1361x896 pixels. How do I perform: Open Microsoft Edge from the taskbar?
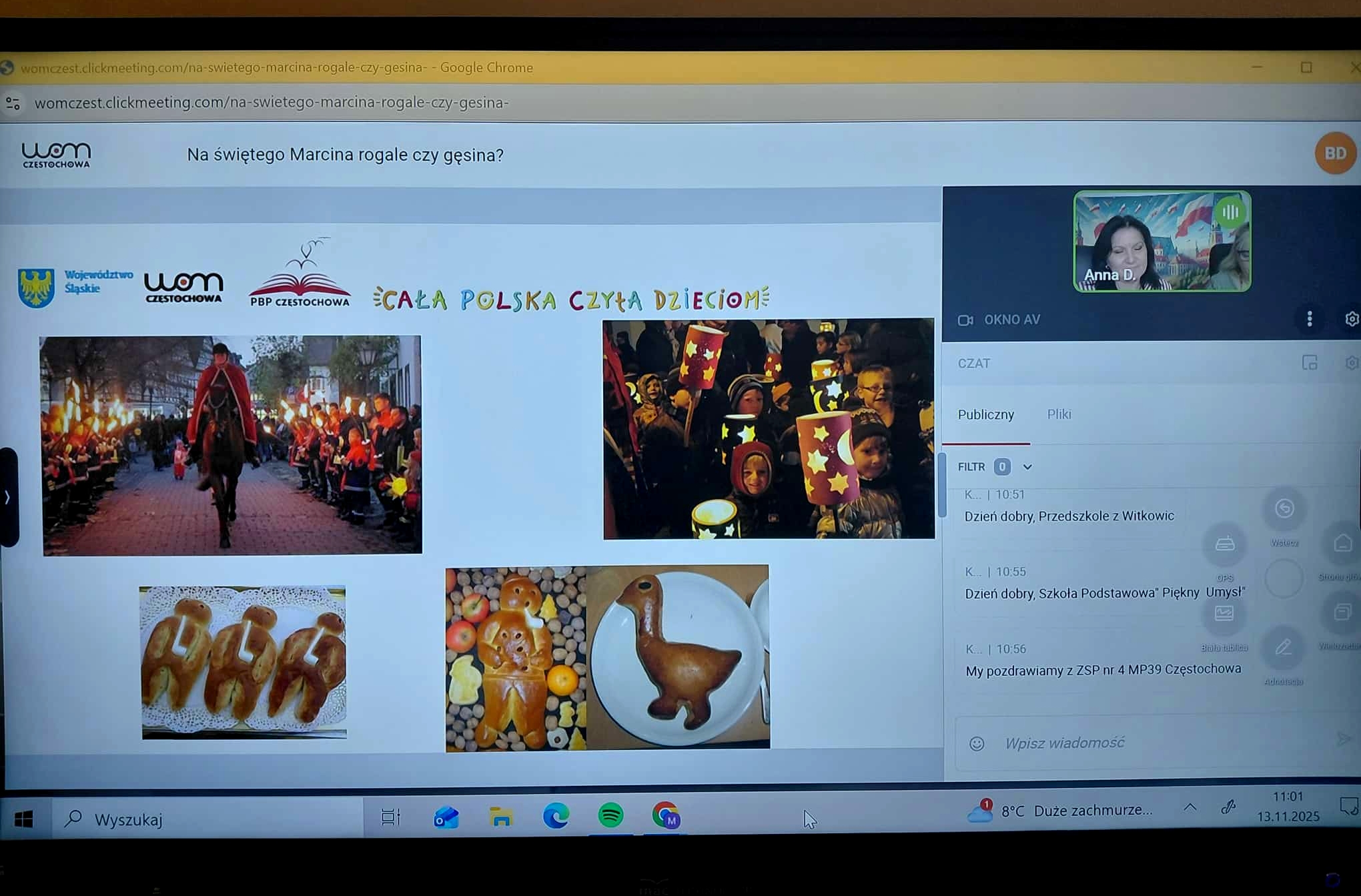tap(556, 816)
